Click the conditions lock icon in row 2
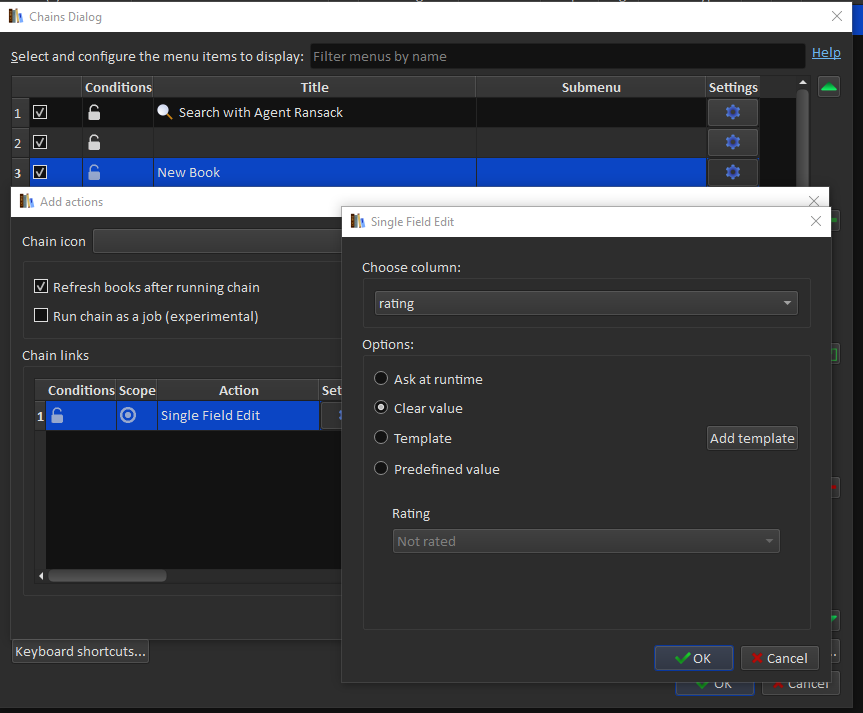 pyautogui.click(x=94, y=143)
